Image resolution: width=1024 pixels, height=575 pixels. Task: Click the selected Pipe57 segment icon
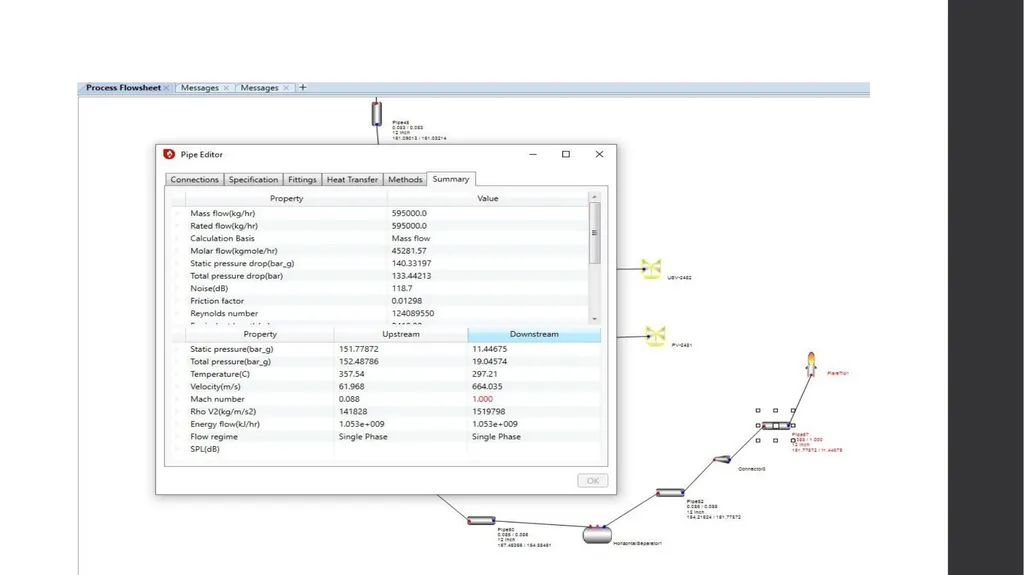(776, 425)
